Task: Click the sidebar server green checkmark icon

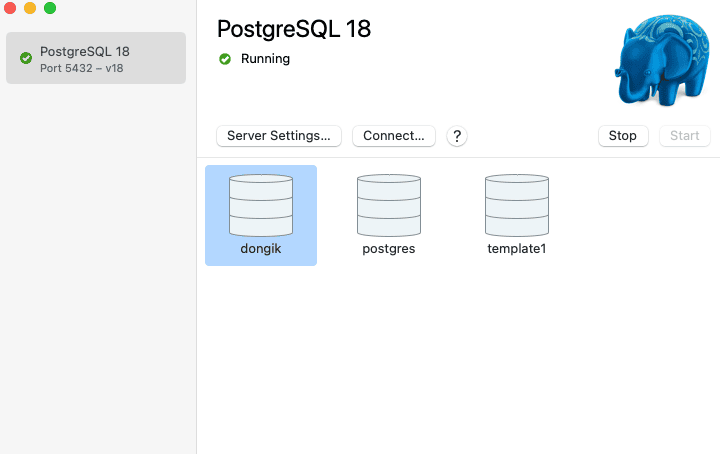Action: (26, 58)
